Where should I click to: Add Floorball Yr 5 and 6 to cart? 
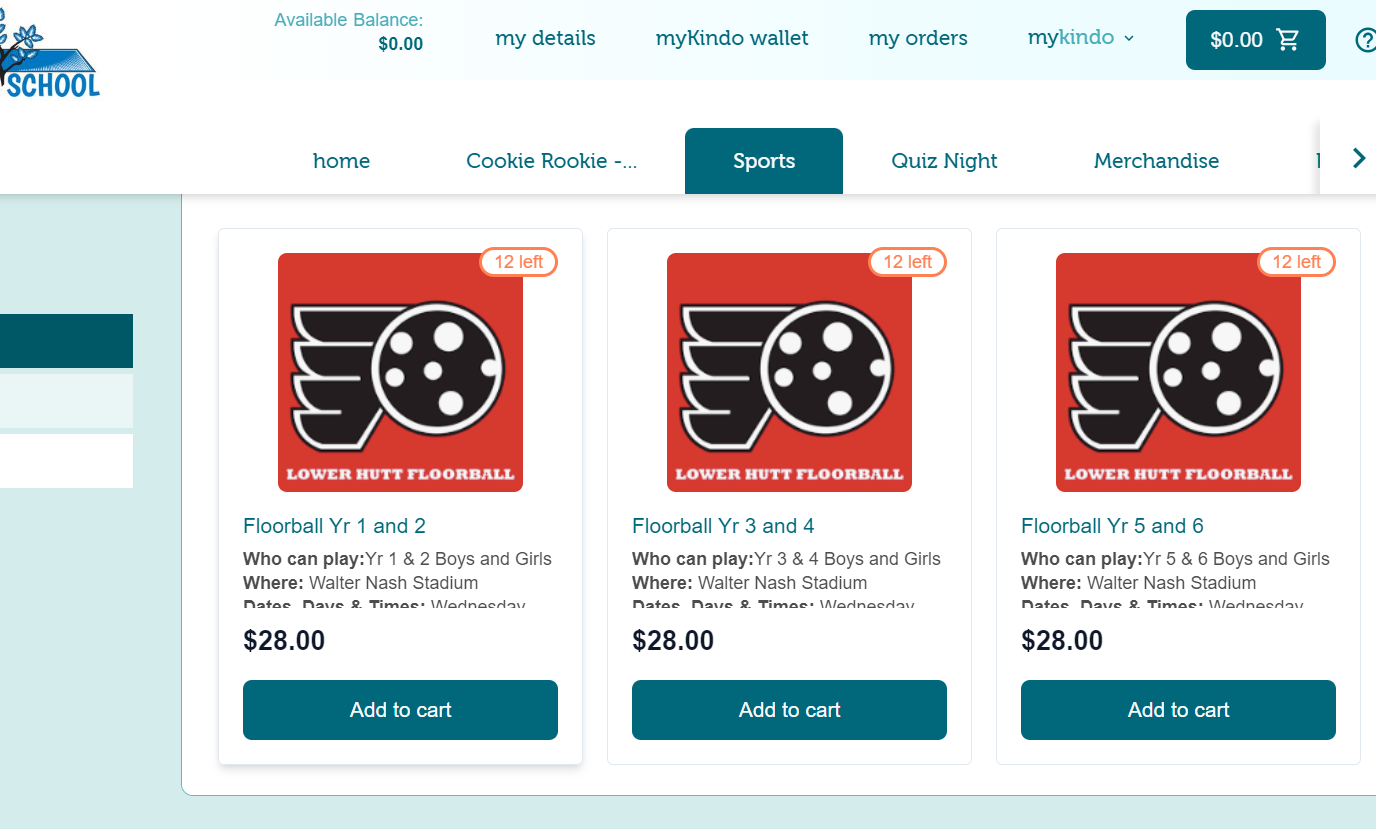coord(1178,710)
